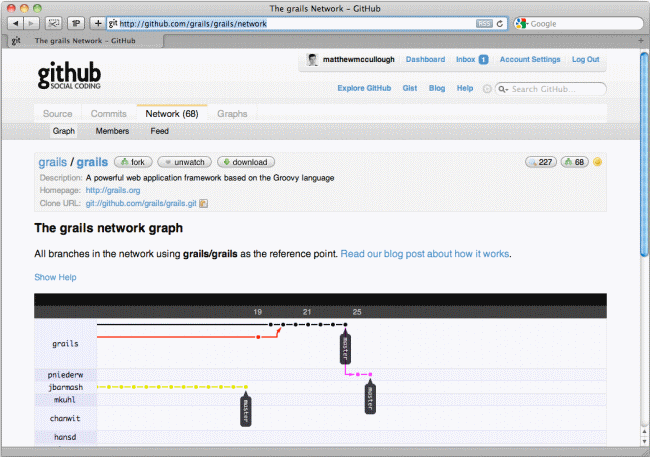The image size is (650, 457).
Task: Click the Google search engine icon
Action: 521,24
